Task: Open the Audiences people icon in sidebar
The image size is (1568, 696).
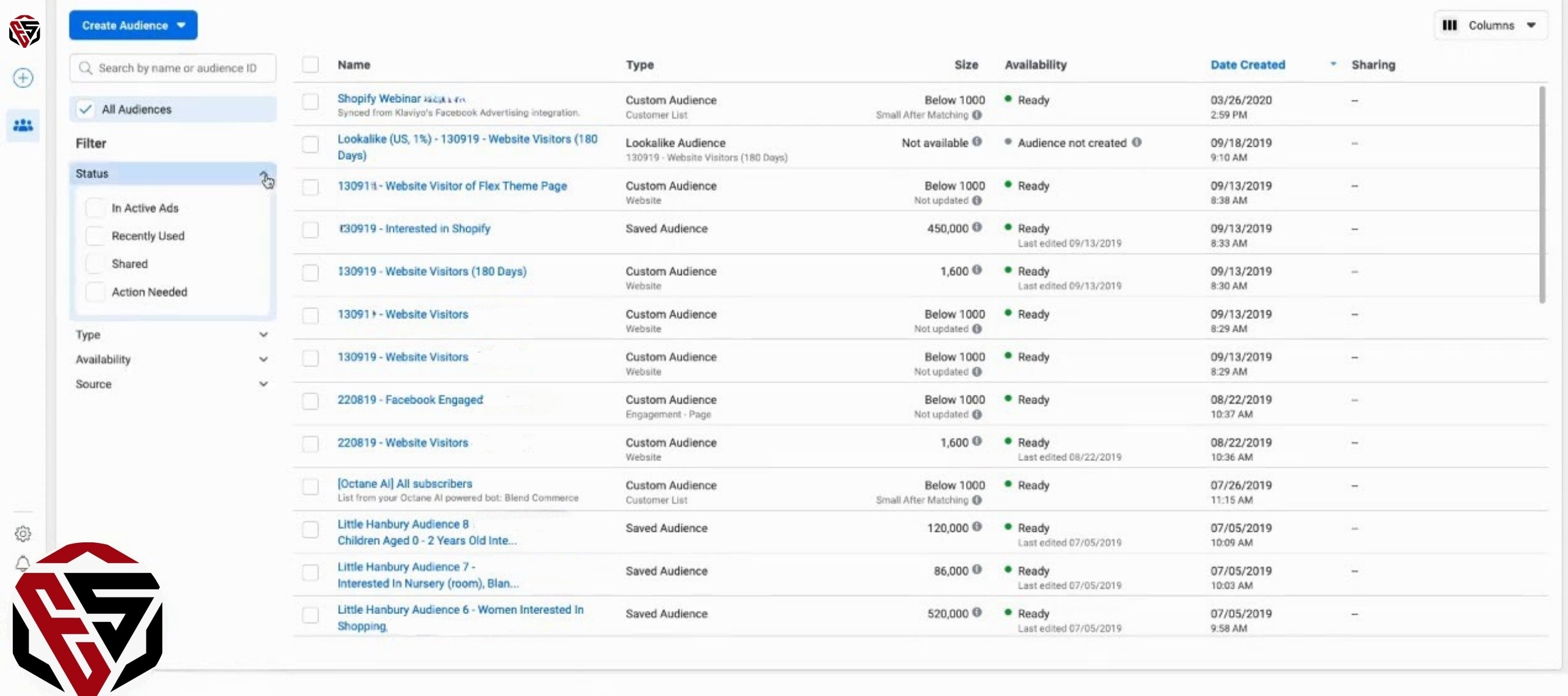Action: pyautogui.click(x=23, y=125)
